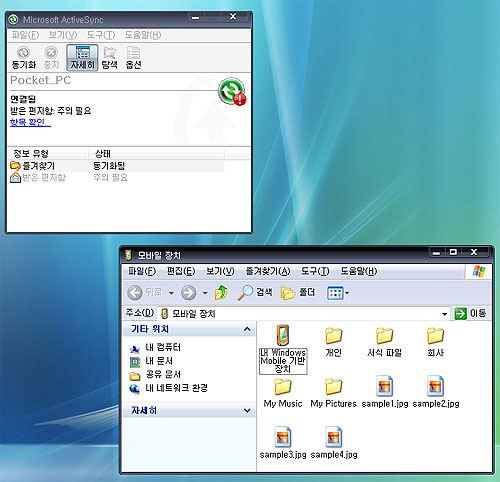Select the sample1.jpg file
This screenshot has width=500, height=482.
click(x=384, y=392)
